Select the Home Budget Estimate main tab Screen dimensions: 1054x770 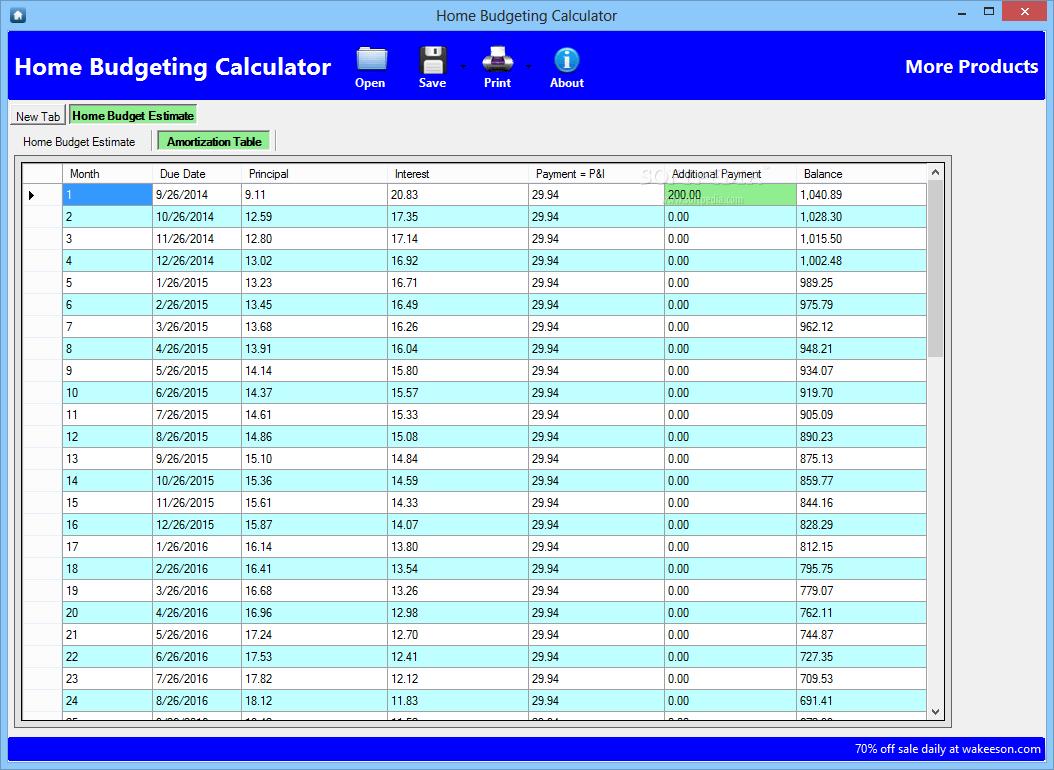tap(132, 114)
